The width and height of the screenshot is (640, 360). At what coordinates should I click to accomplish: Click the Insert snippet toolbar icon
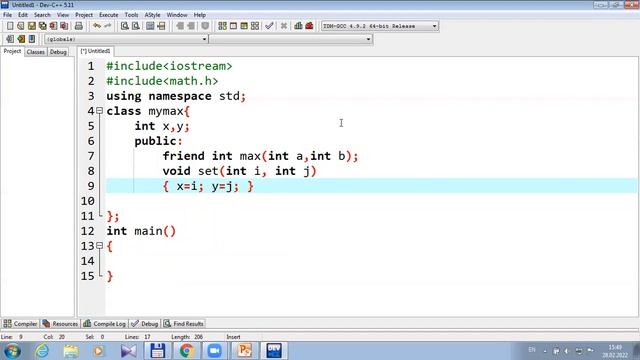(10, 39)
